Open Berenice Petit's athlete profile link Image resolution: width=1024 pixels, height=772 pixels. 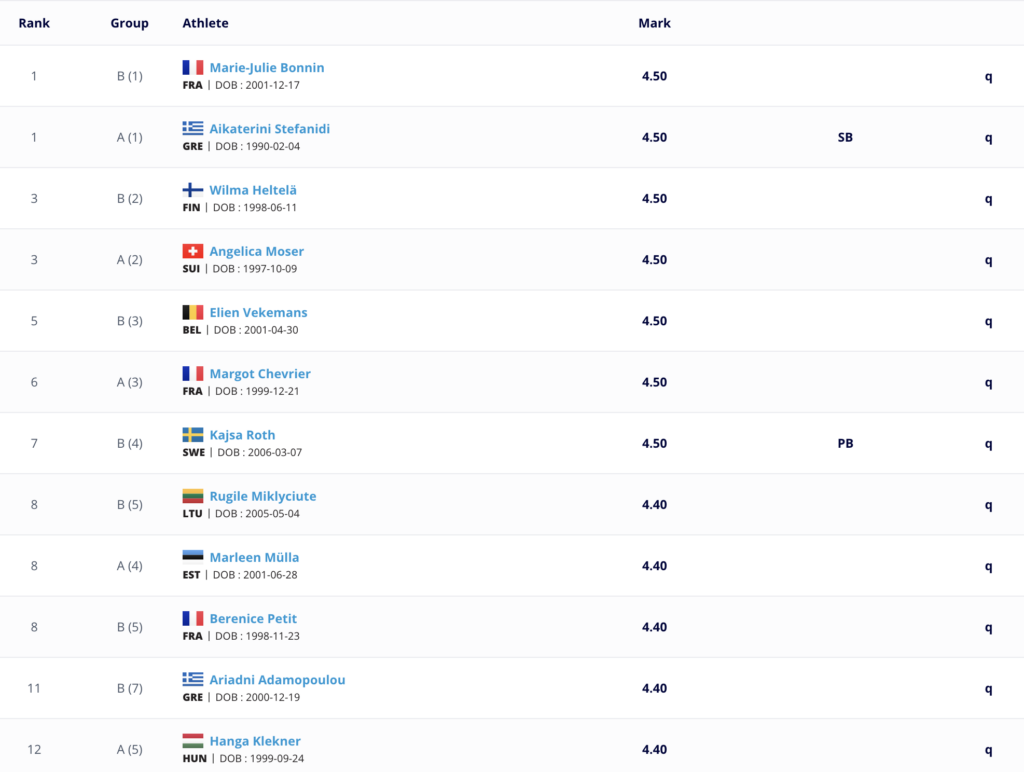pyautogui.click(x=253, y=619)
